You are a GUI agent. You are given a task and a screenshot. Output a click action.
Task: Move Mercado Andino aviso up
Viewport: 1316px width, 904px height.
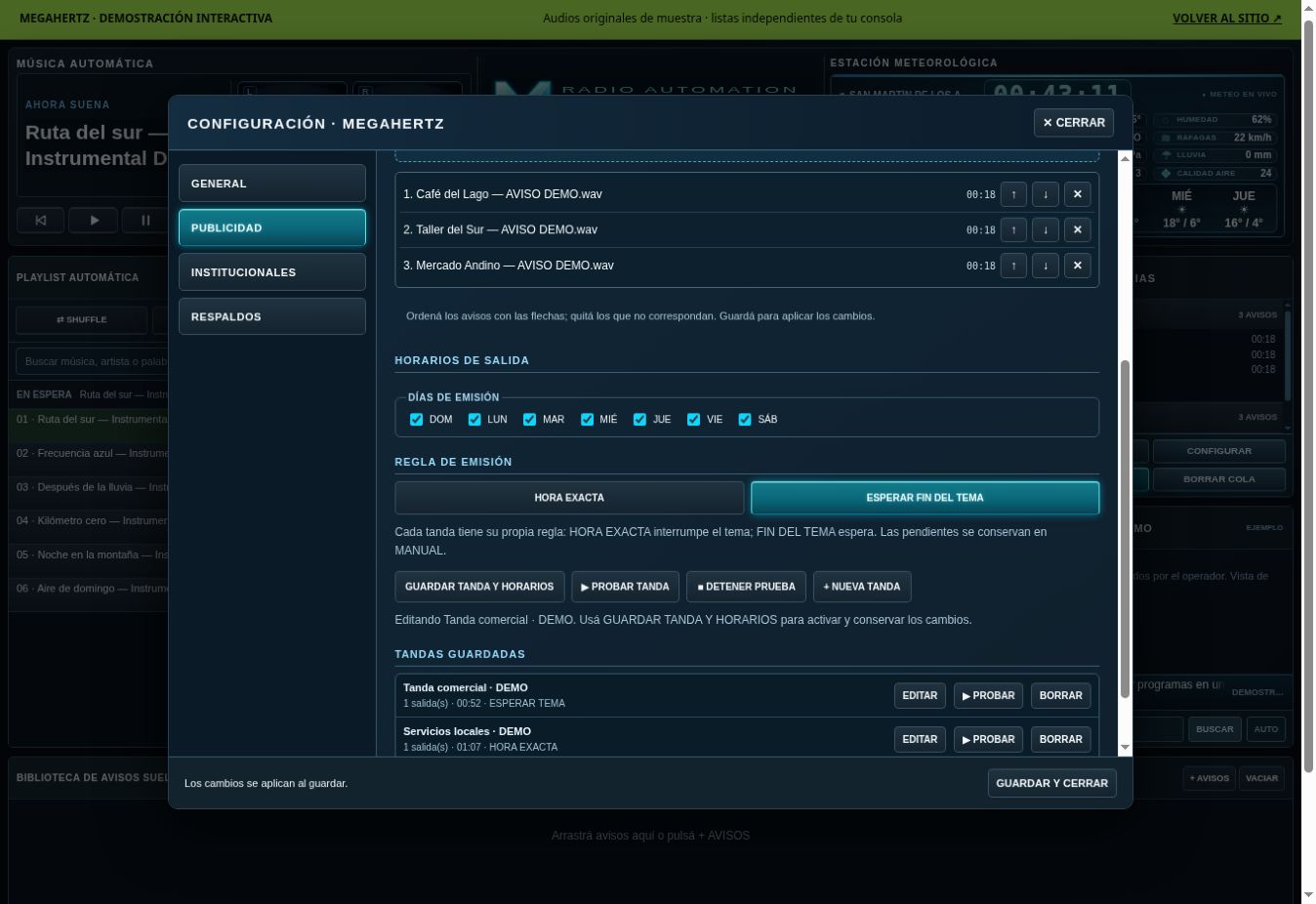point(1013,266)
